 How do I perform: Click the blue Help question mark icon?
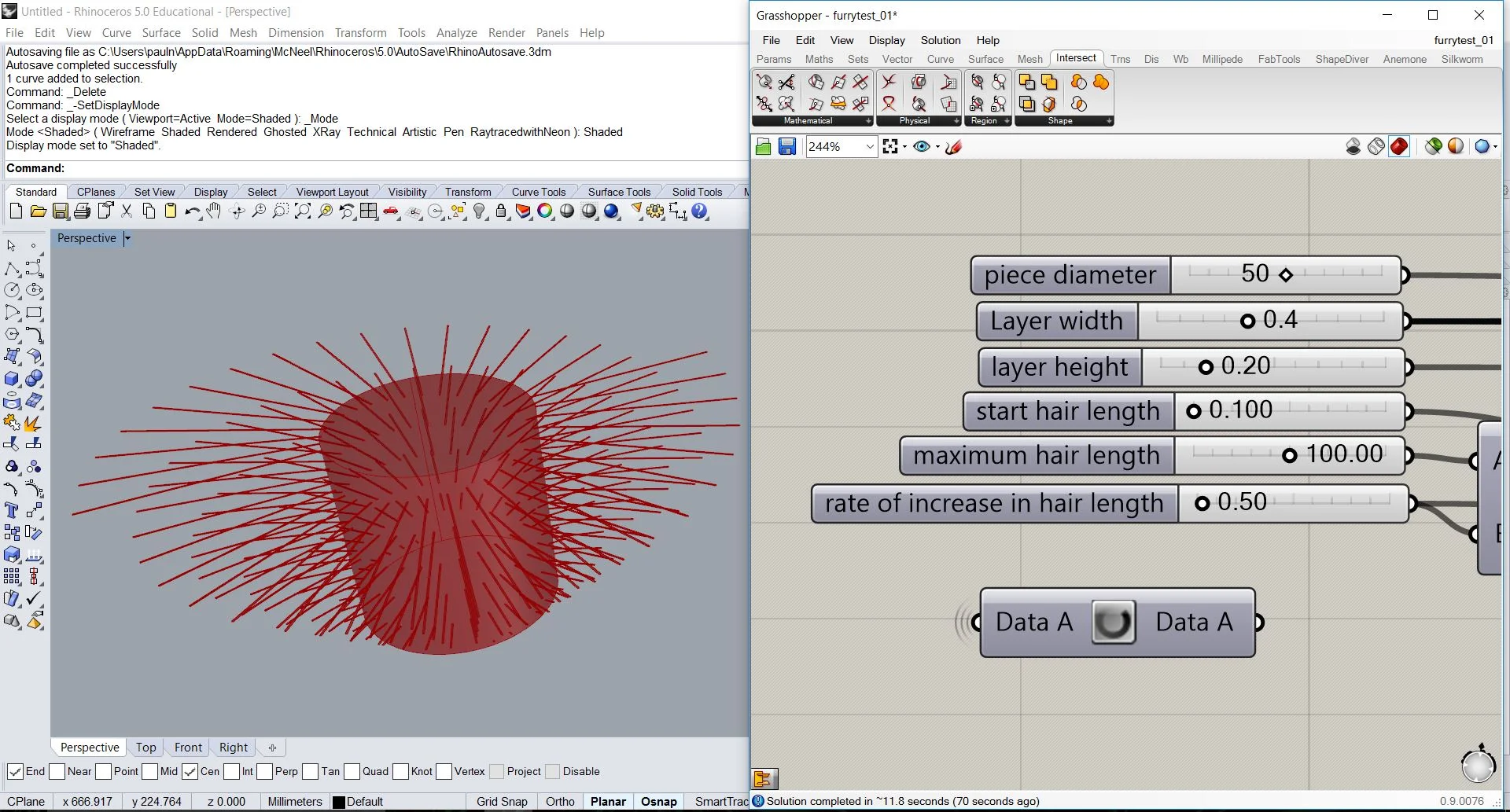pos(700,211)
